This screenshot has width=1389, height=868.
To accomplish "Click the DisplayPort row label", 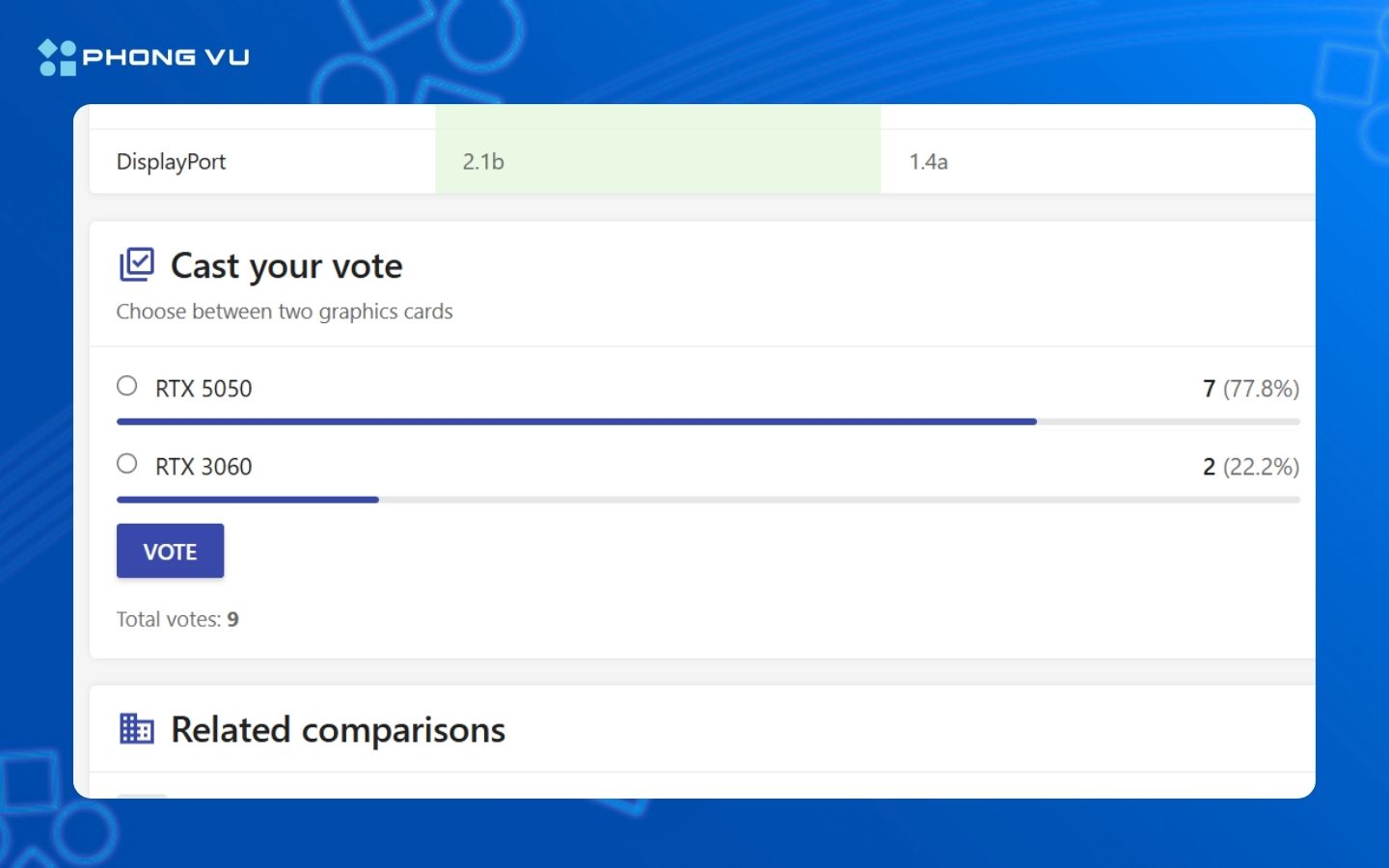I will tap(171, 162).
